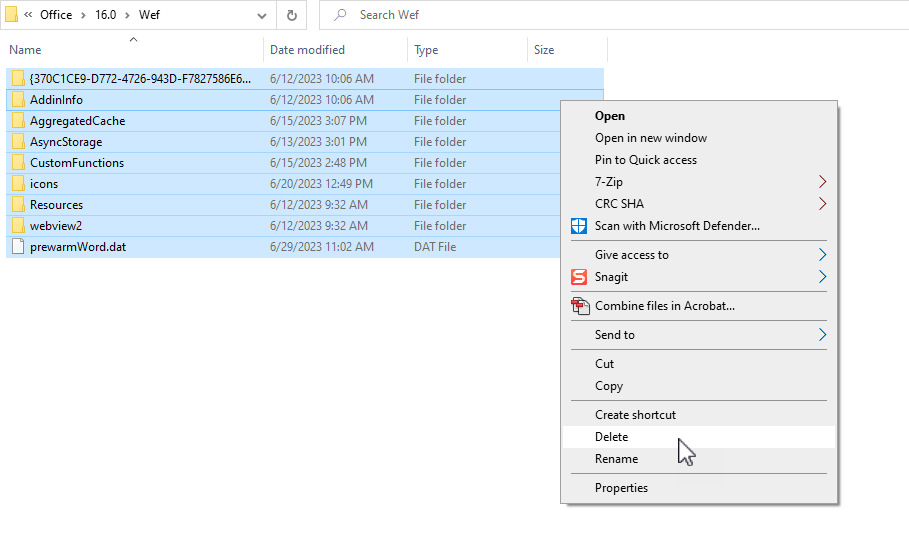909x537 pixels.
Task: Expand the Send to submenu
Action: (x=822, y=335)
